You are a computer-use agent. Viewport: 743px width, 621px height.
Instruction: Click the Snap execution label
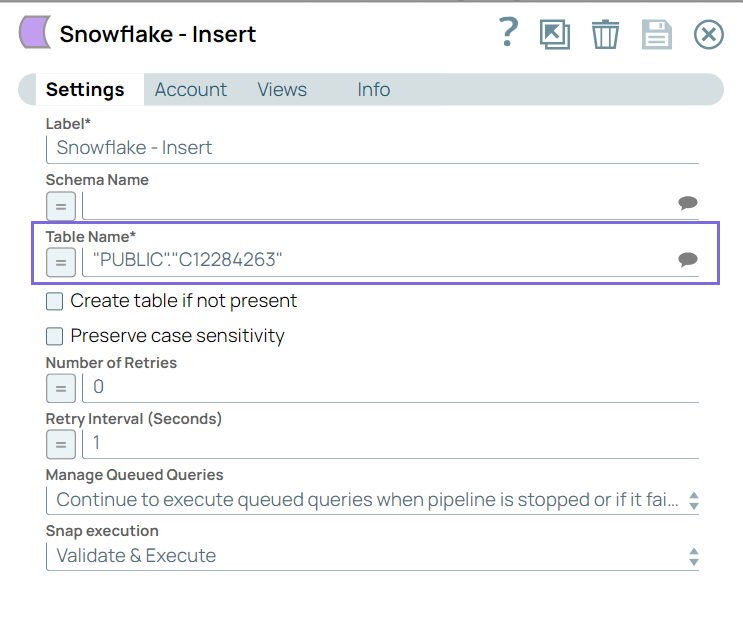tap(102, 531)
